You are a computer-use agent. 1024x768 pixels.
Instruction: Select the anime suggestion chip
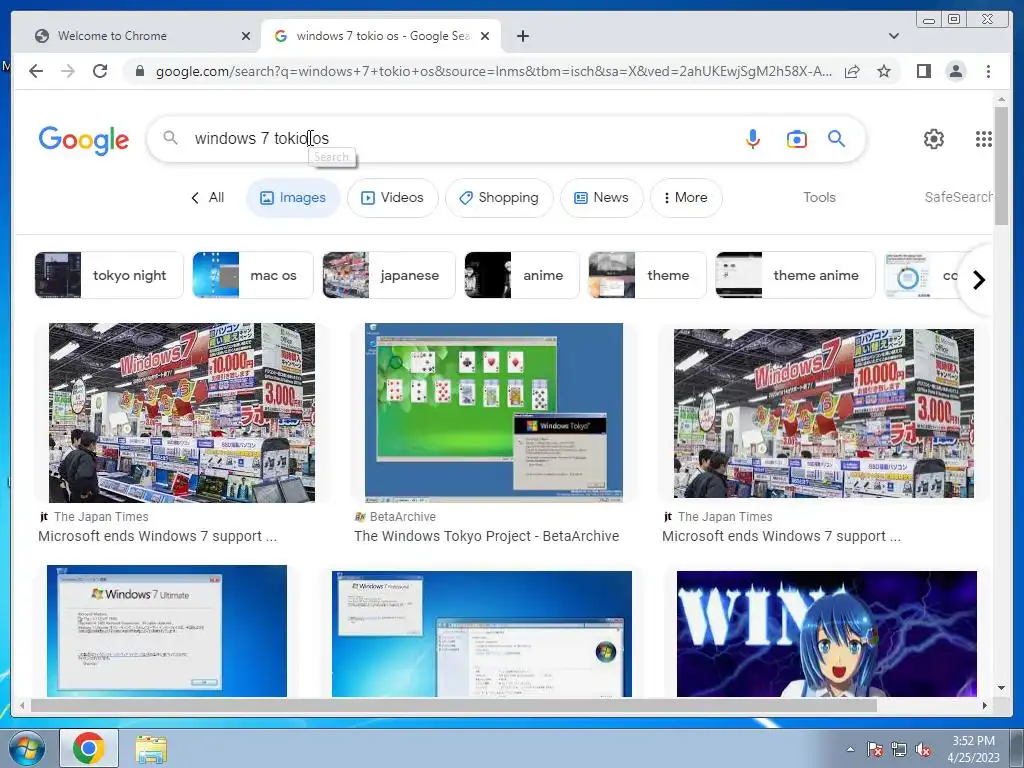[522, 275]
